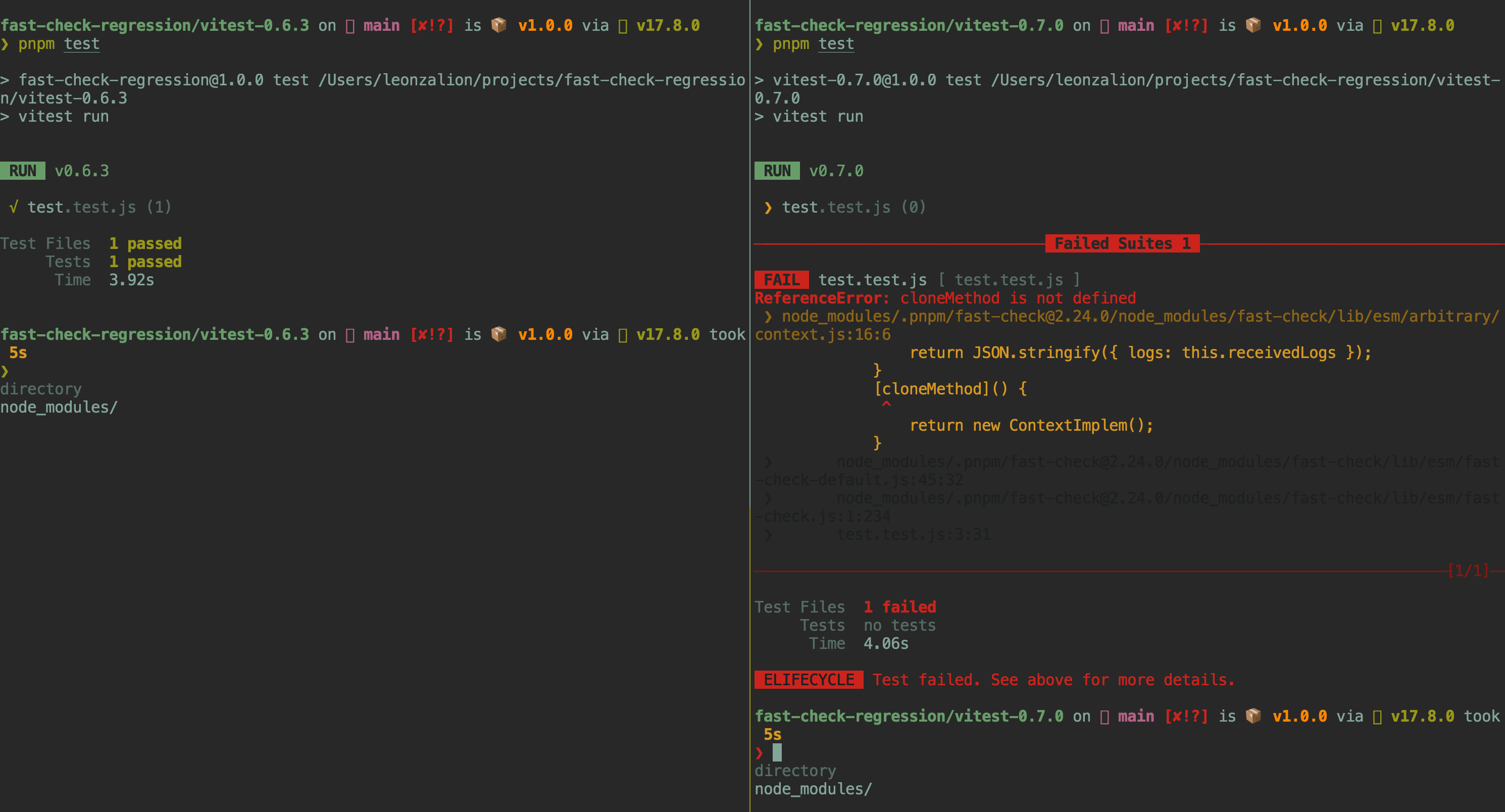Click 'Test Files 1 passed' summary line

[x=90, y=243]
